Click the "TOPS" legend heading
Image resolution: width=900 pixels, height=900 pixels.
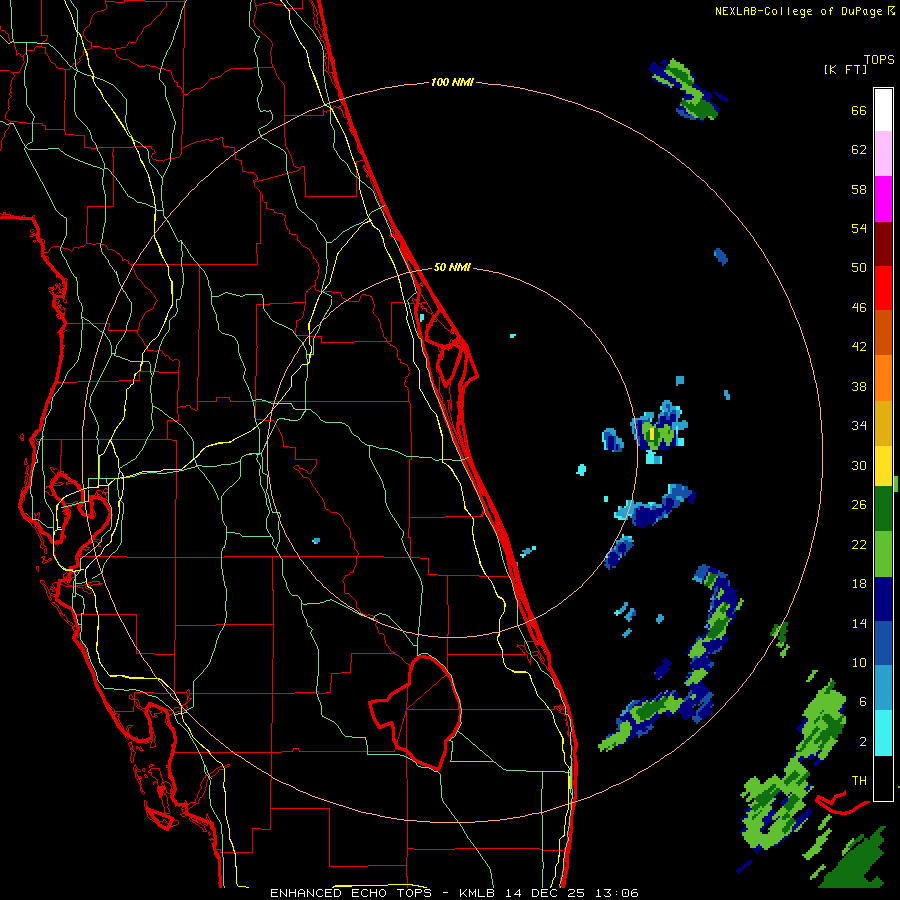tap(879, 60)
